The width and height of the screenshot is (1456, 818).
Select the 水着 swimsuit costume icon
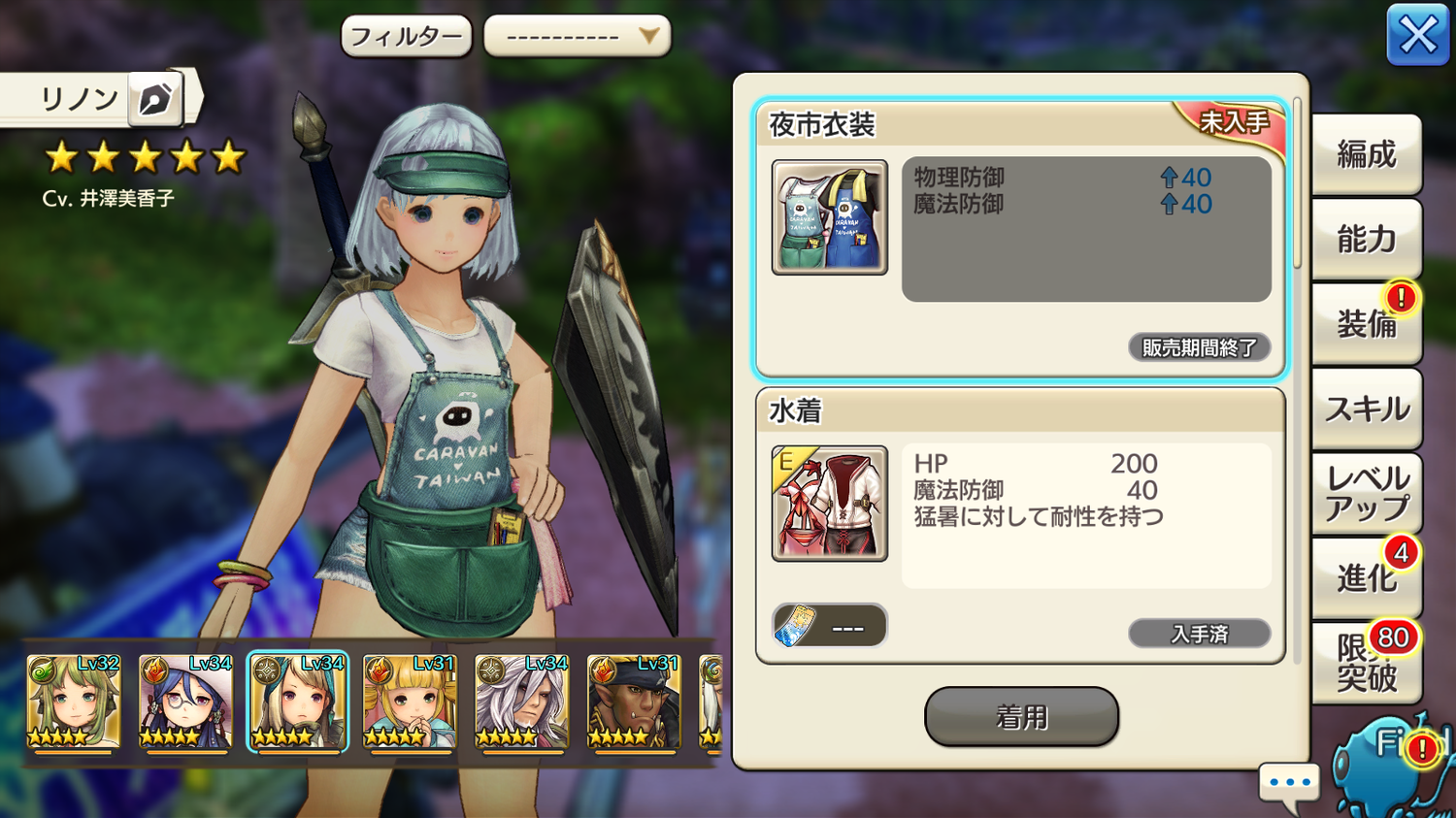[829, 504]
